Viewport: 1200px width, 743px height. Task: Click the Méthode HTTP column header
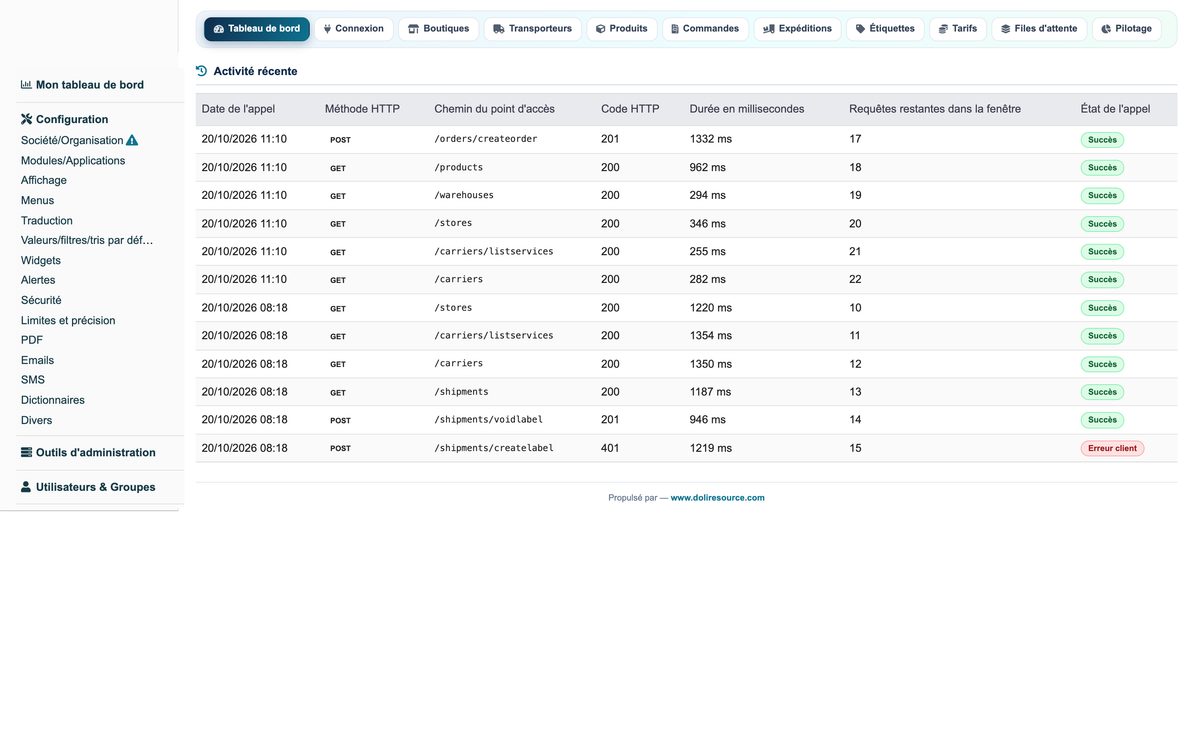[362, 109]
